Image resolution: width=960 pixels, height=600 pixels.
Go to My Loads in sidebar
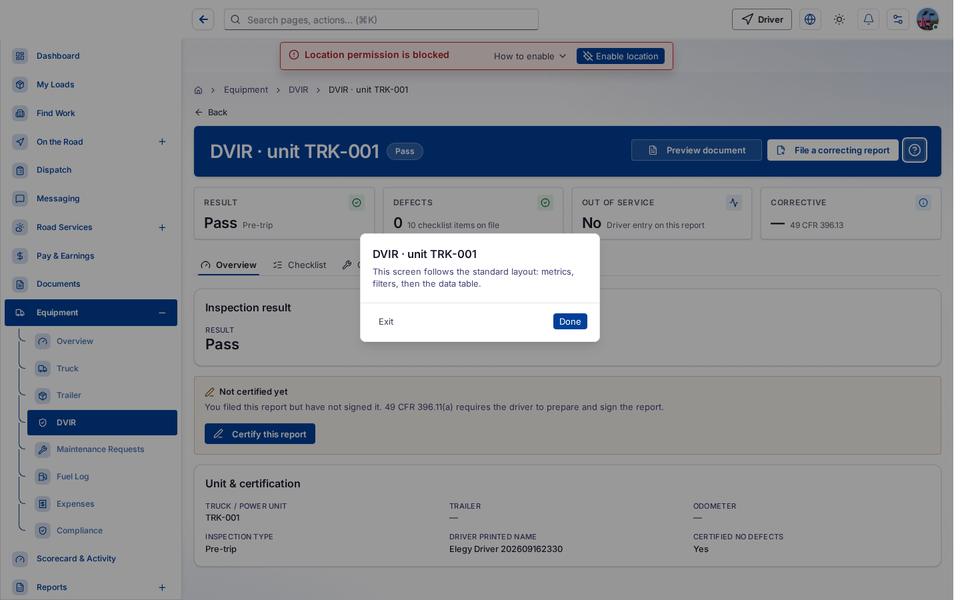tap(91, 84)
